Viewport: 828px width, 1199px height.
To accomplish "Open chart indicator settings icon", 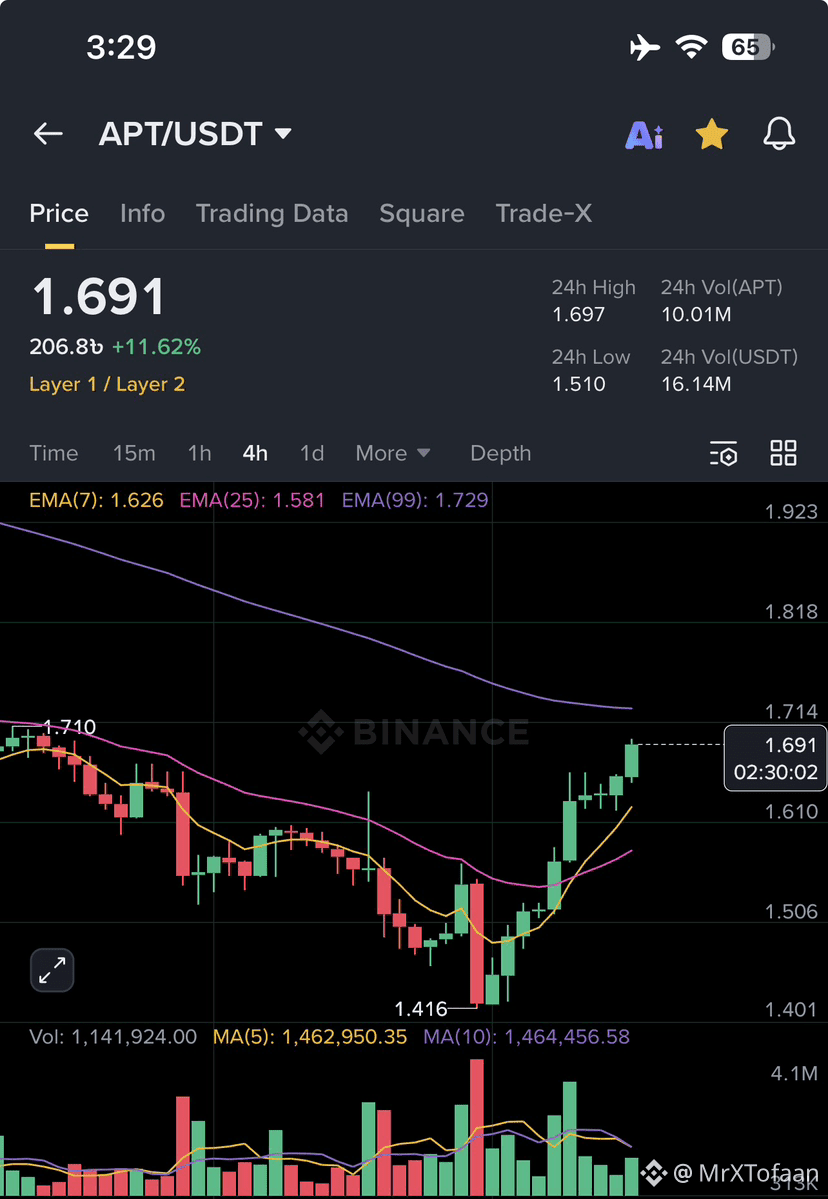I will (x=723, y=453).
